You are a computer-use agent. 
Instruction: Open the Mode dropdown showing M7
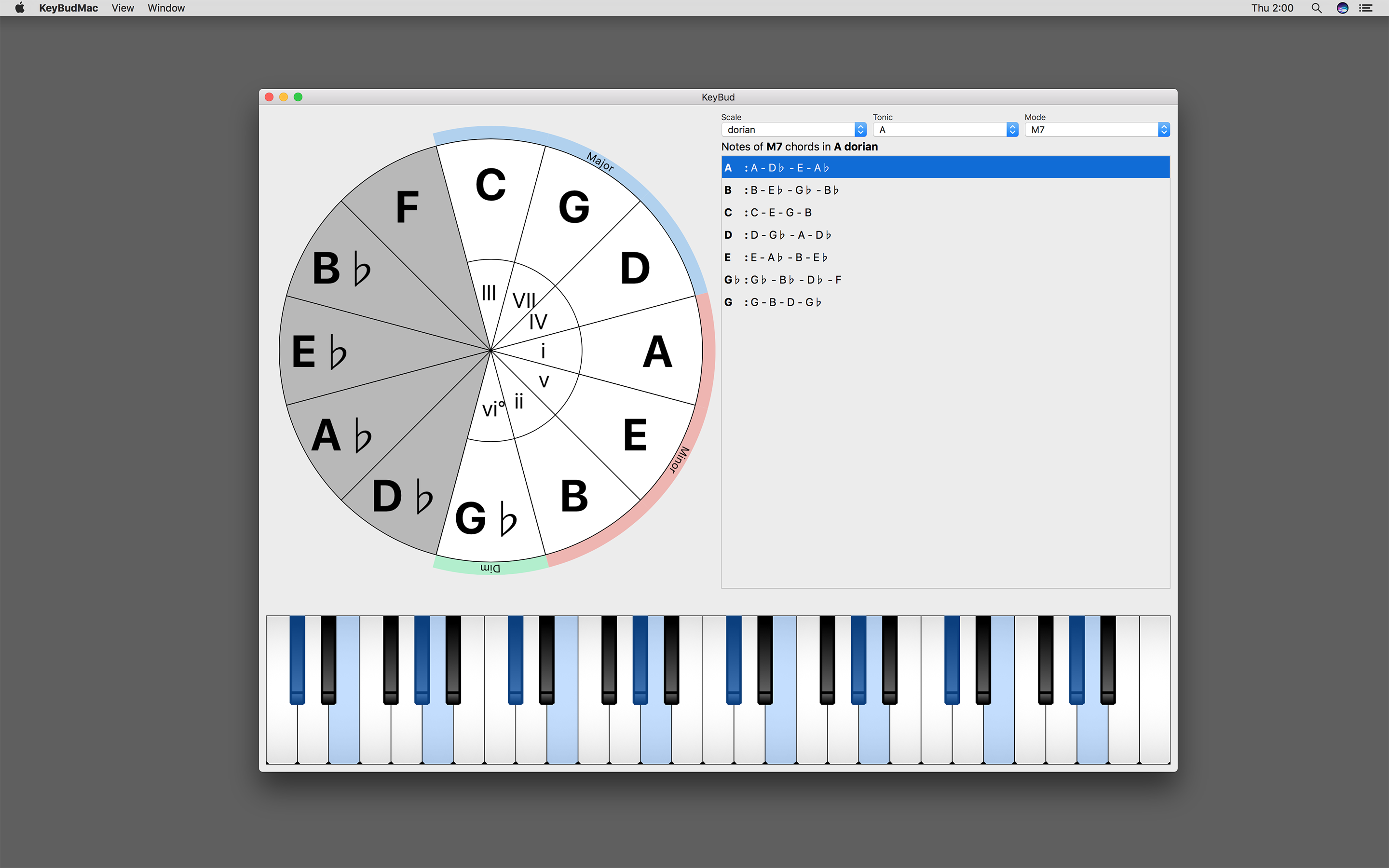[x=1097, y=130]
